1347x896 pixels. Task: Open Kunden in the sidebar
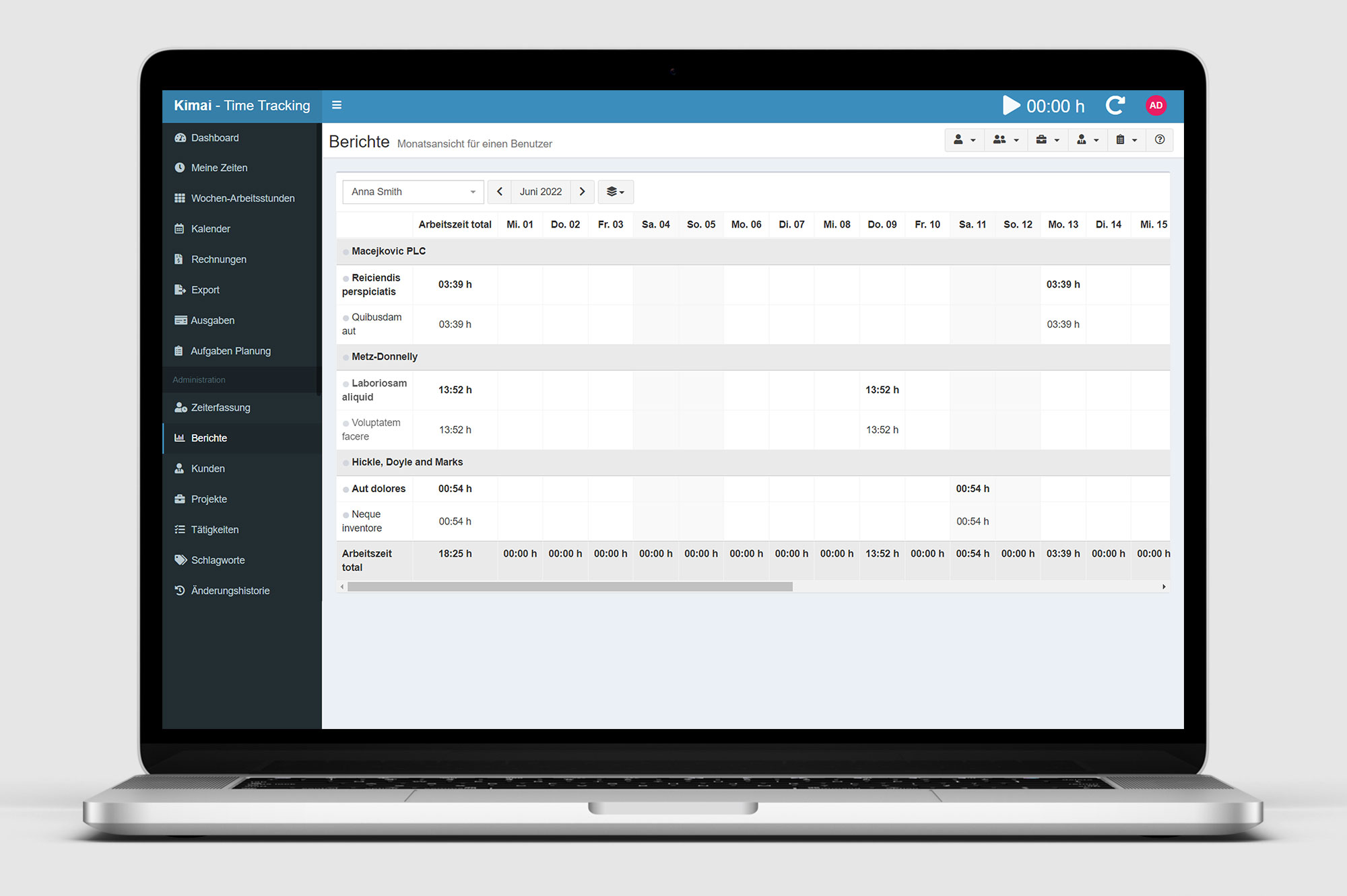241,469
